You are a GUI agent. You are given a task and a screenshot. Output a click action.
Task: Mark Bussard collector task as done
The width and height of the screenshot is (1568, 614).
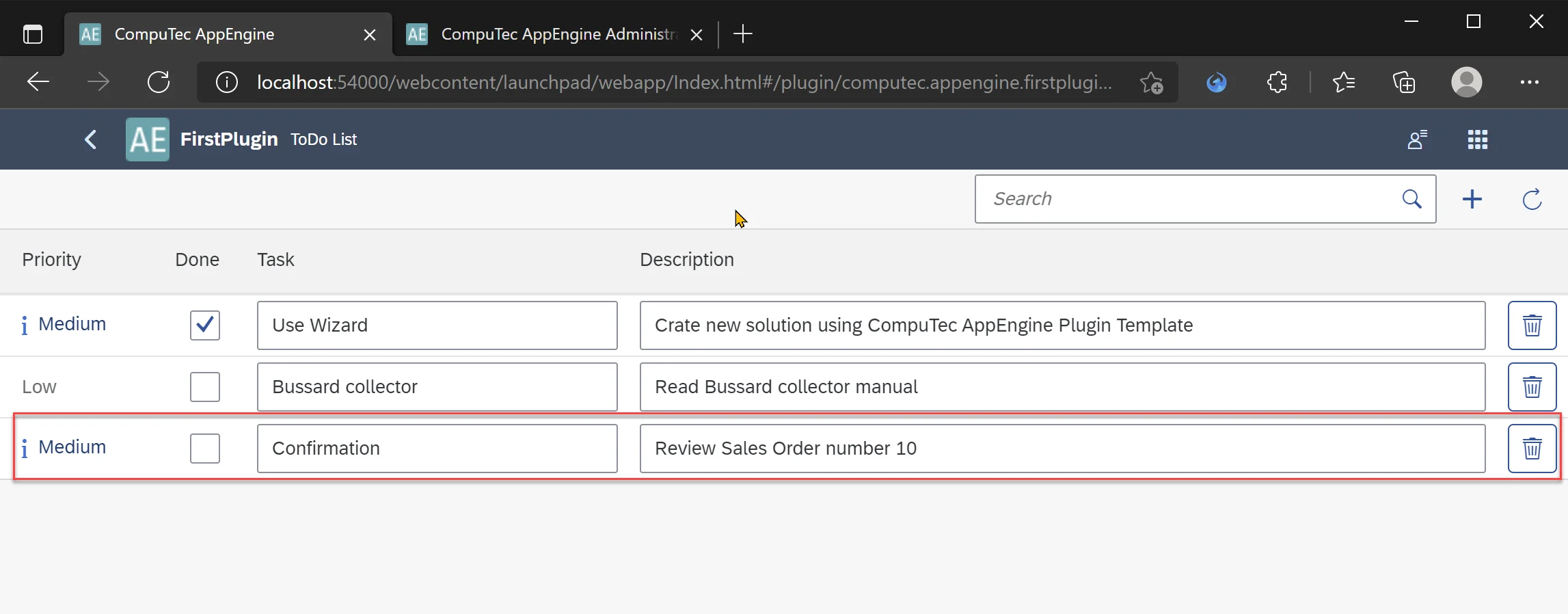click(205, 387)
